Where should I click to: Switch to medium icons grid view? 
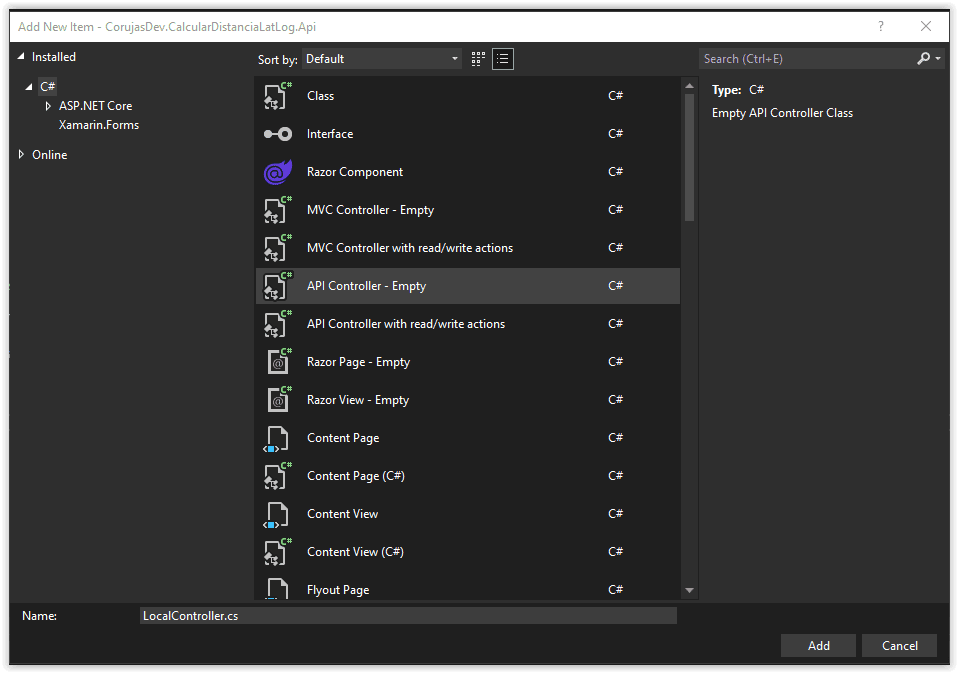478,59
